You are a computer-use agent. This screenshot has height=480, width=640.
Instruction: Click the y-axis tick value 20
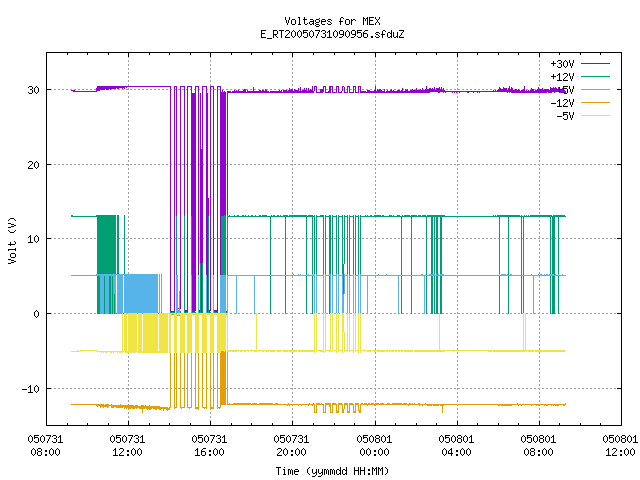tap(33, 165)
